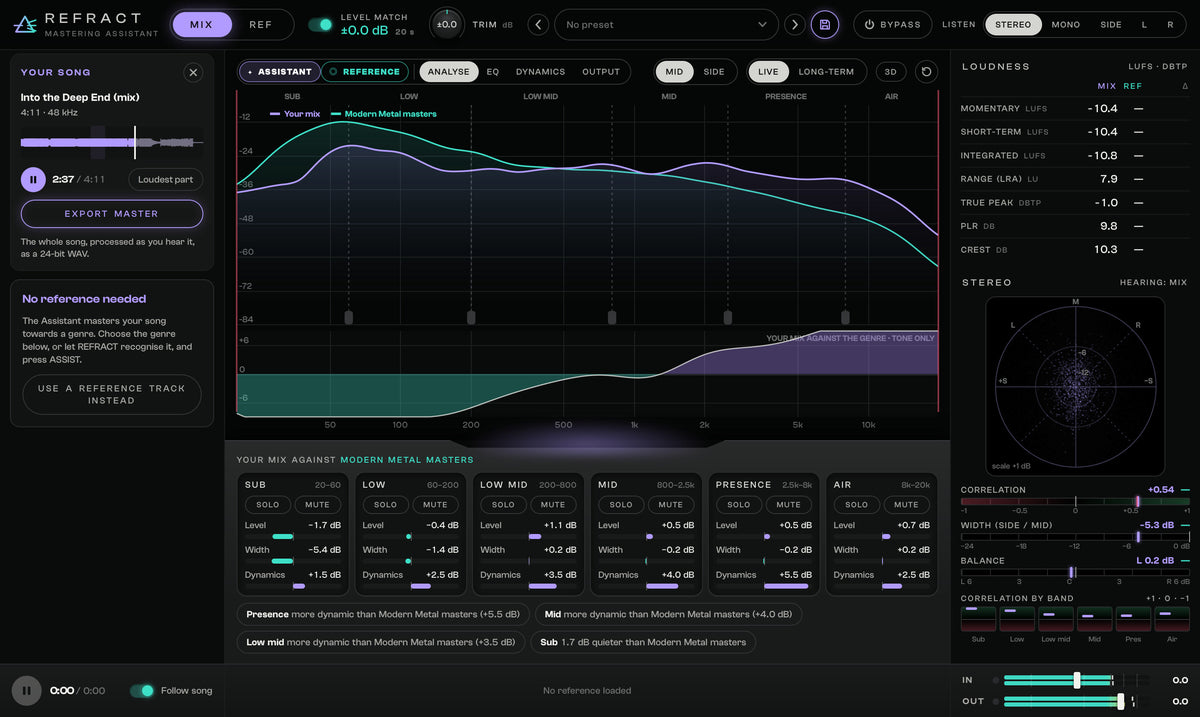Mute the LOW MID band
The width and height of the screenshot is (1200, 717).
pos(553,505)
